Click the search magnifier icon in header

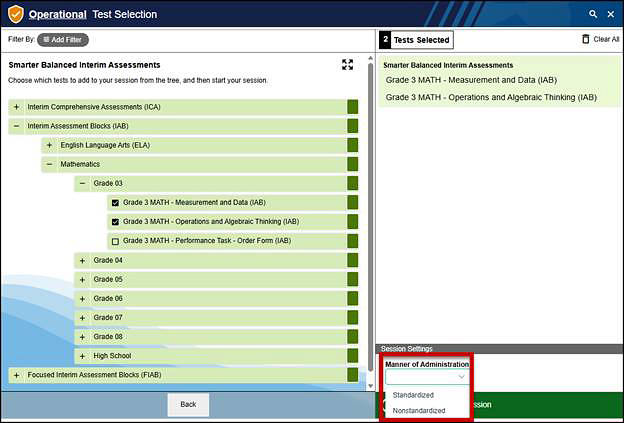(x=593, y=14)
